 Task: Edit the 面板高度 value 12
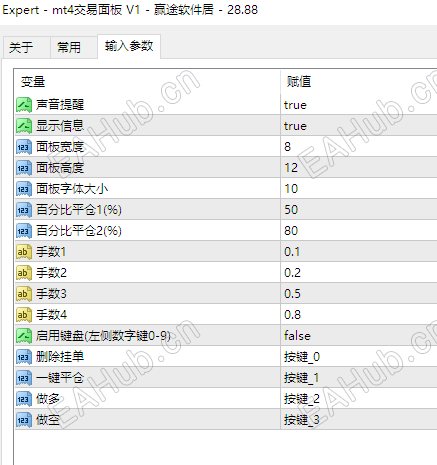[x=291, y=168]
